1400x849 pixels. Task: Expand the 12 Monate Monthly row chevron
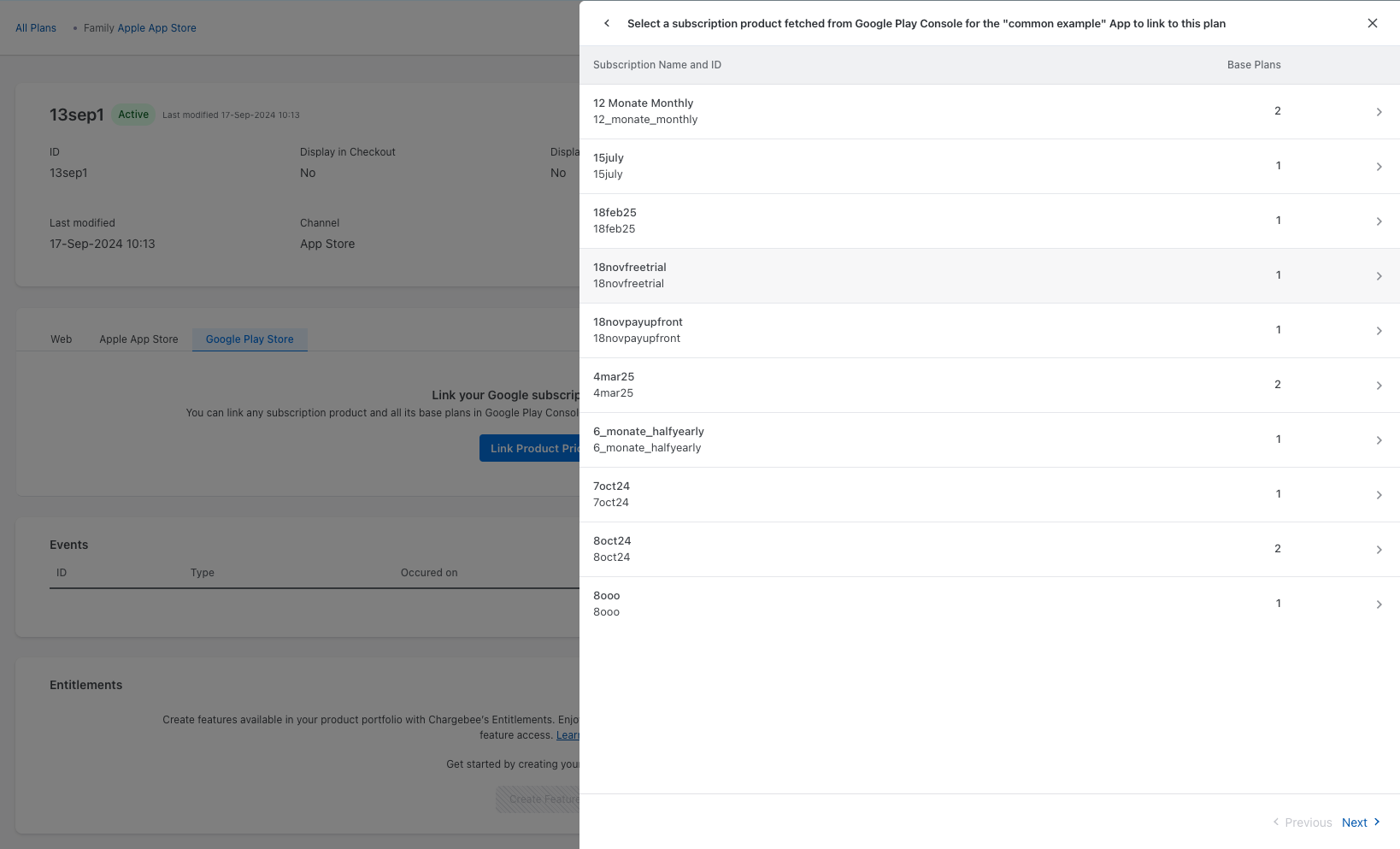coord(1379,112)
